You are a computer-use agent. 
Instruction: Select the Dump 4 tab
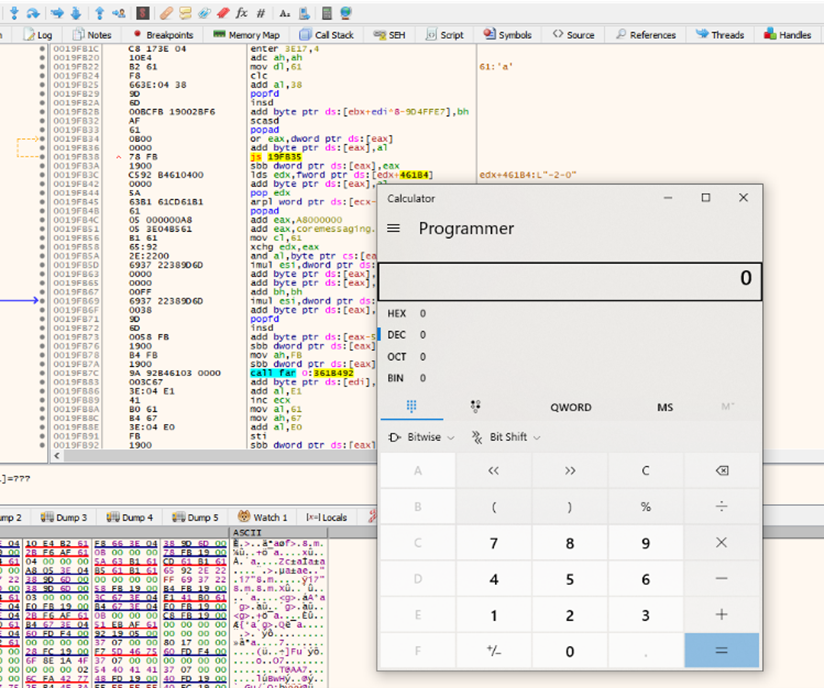tap(129, 517)
